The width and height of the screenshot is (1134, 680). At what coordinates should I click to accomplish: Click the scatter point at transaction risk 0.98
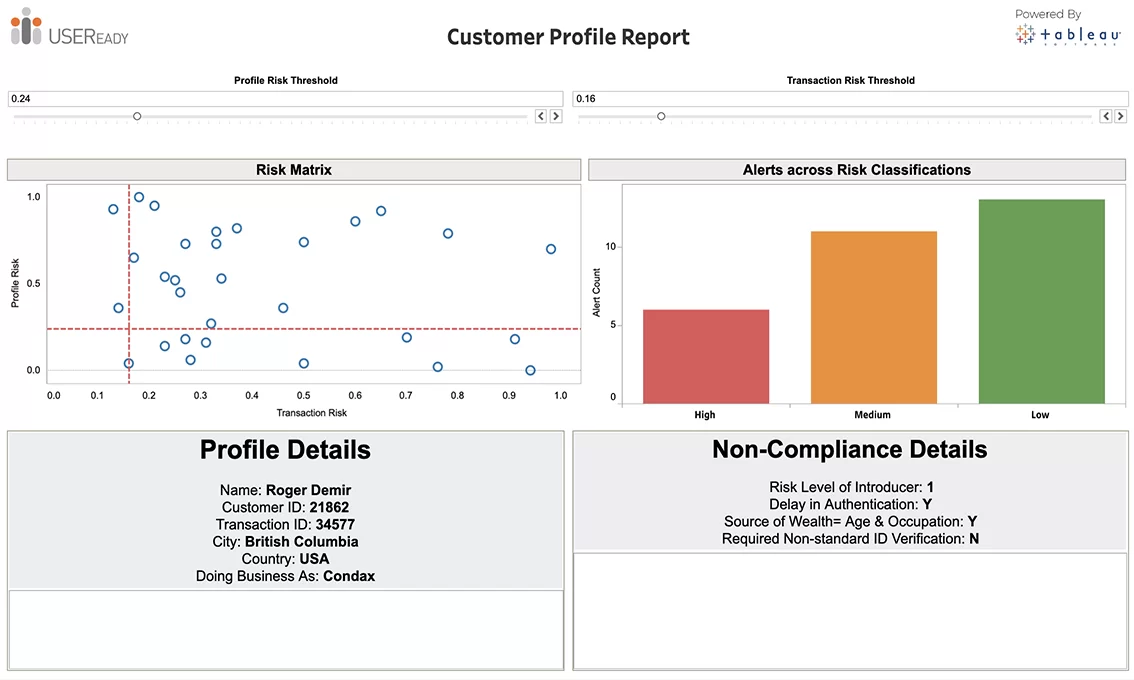point(551,249)
